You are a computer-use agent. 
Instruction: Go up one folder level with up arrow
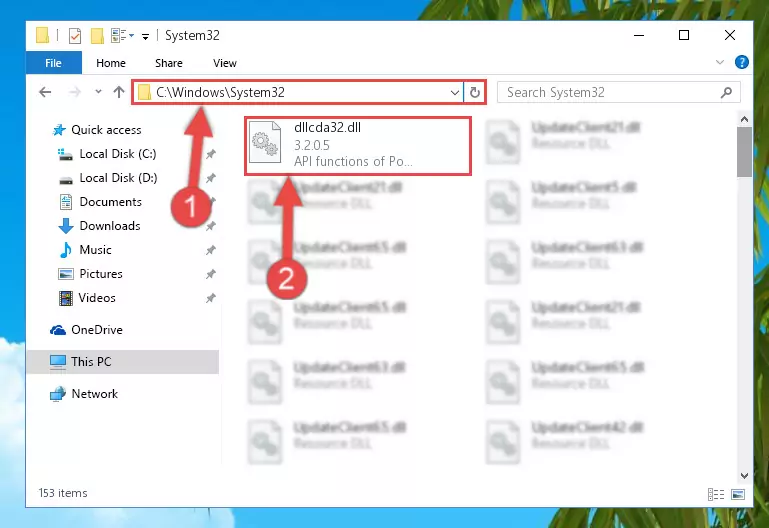(119, 92)
